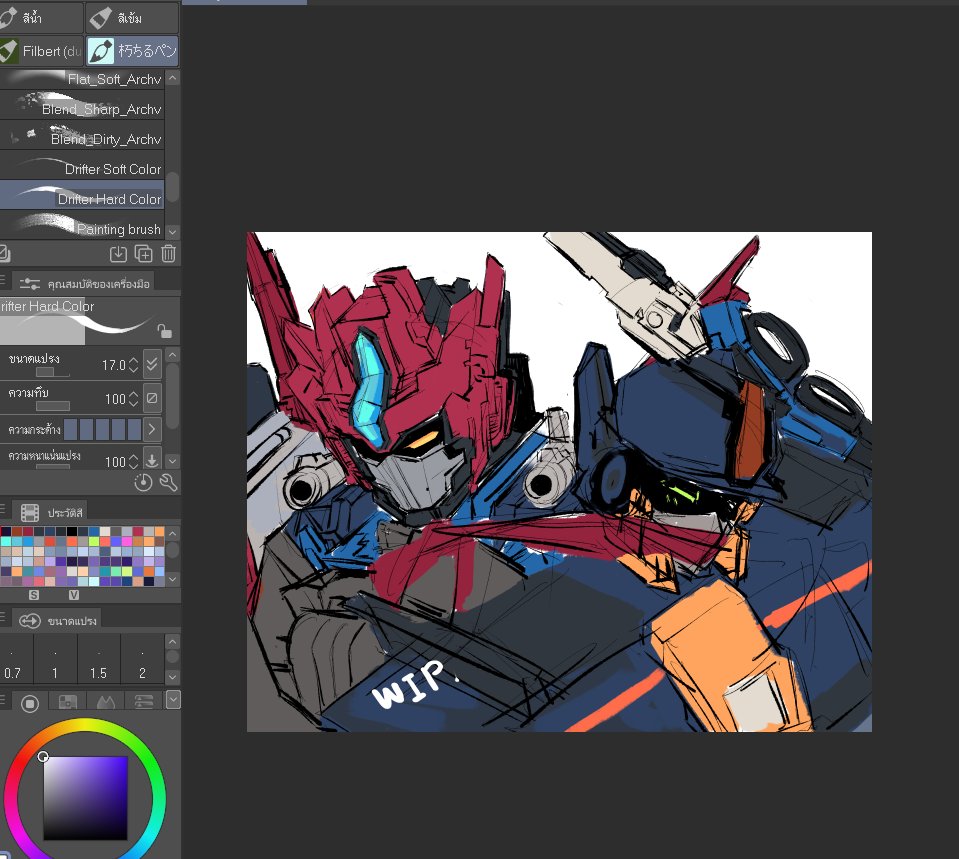959x859 pixels.
Task: Click the restore initial settings dial icon
Action: [x=143, y=482]
